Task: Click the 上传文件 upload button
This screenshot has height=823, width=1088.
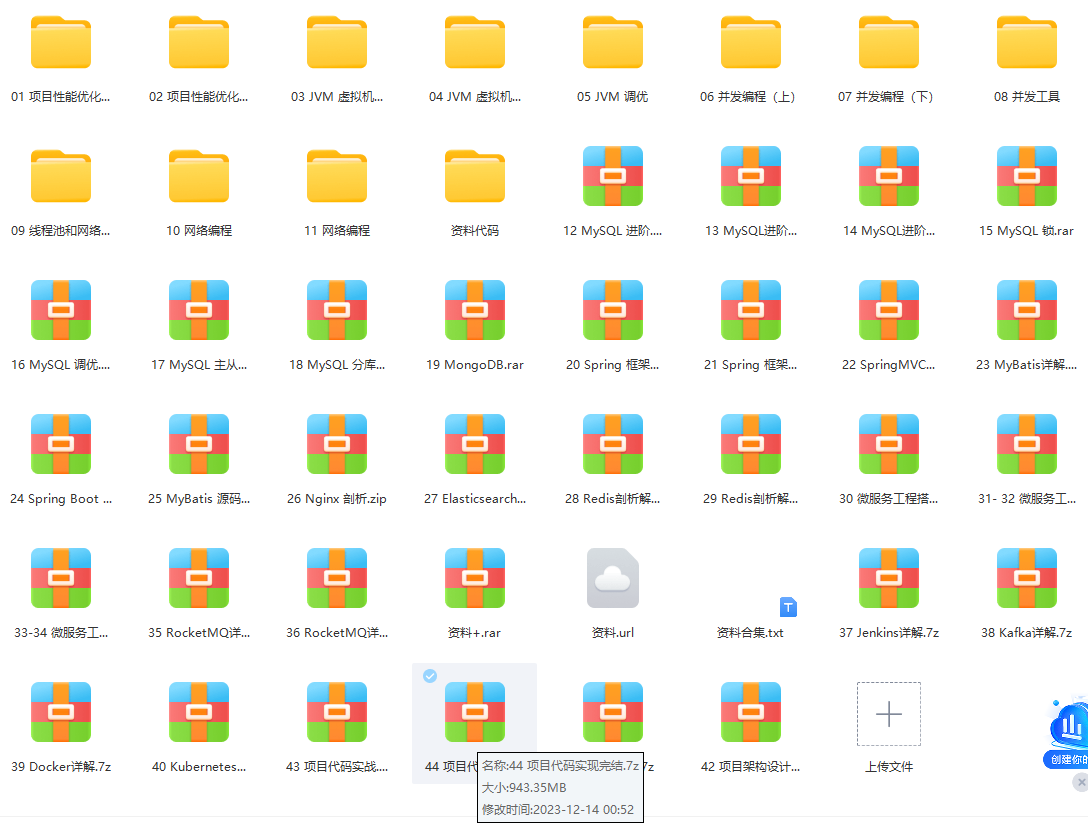Action: tap(888, 714)
